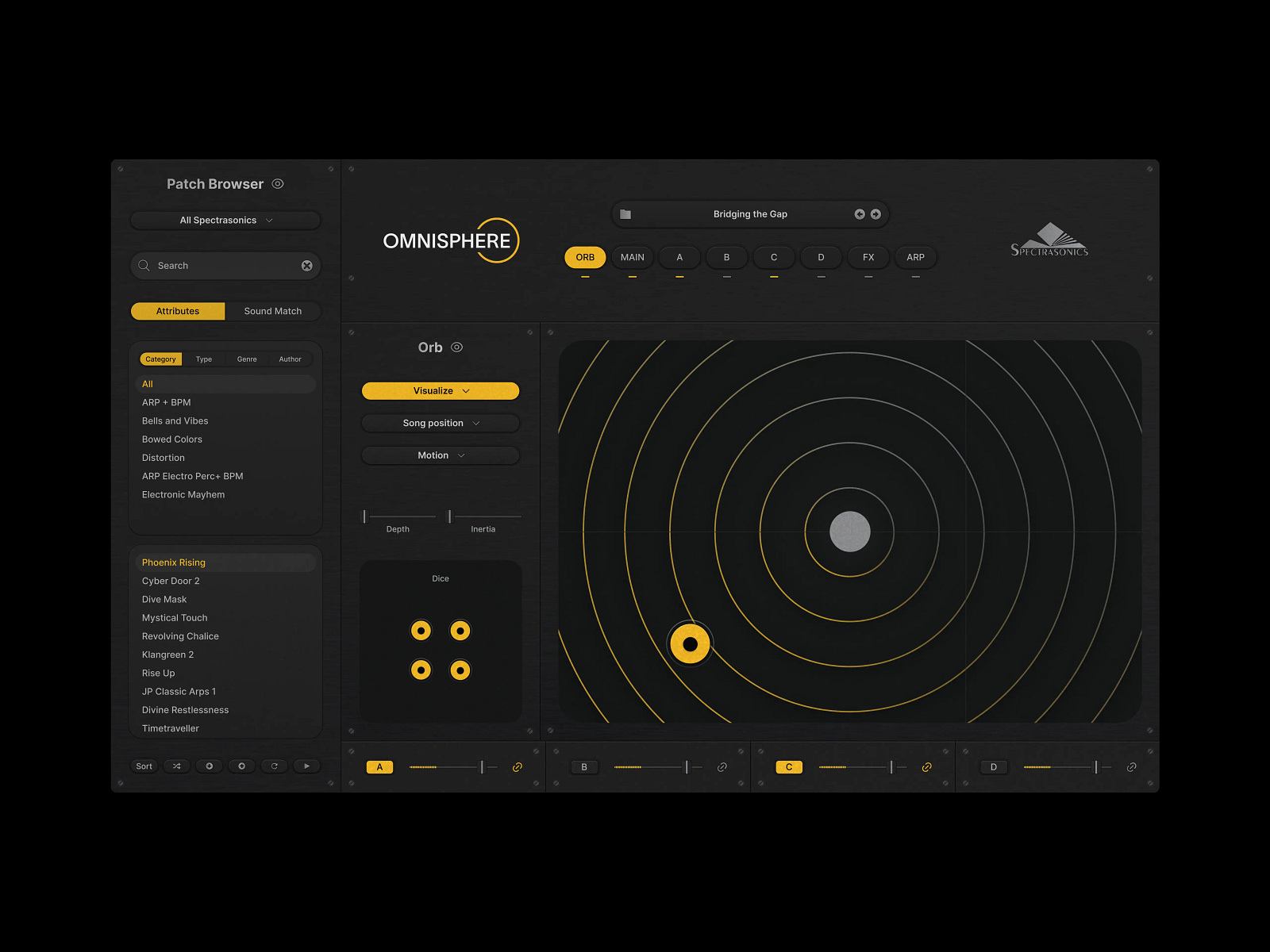Open the FX tab
This screenshot has width=1270, height=952.
pos(868,257)
